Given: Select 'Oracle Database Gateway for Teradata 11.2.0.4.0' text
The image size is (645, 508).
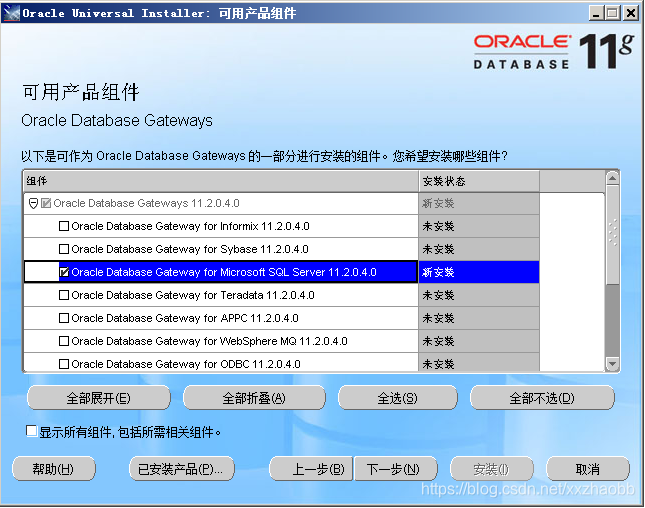Looking at the screenshot, I should 193,295.
